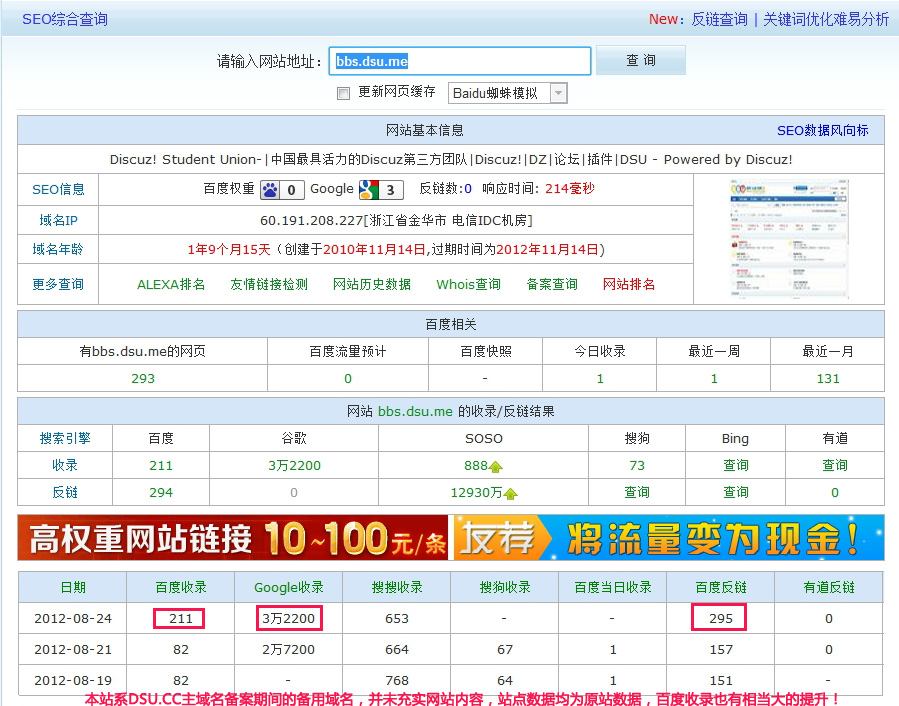
Task: Click the 域名年龄 row label
Action: tap(58, 249)
